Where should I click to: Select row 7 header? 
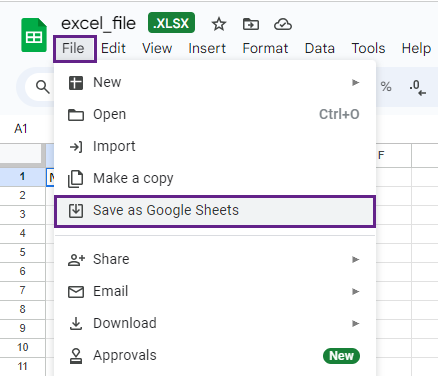click(x=22, y=290)
